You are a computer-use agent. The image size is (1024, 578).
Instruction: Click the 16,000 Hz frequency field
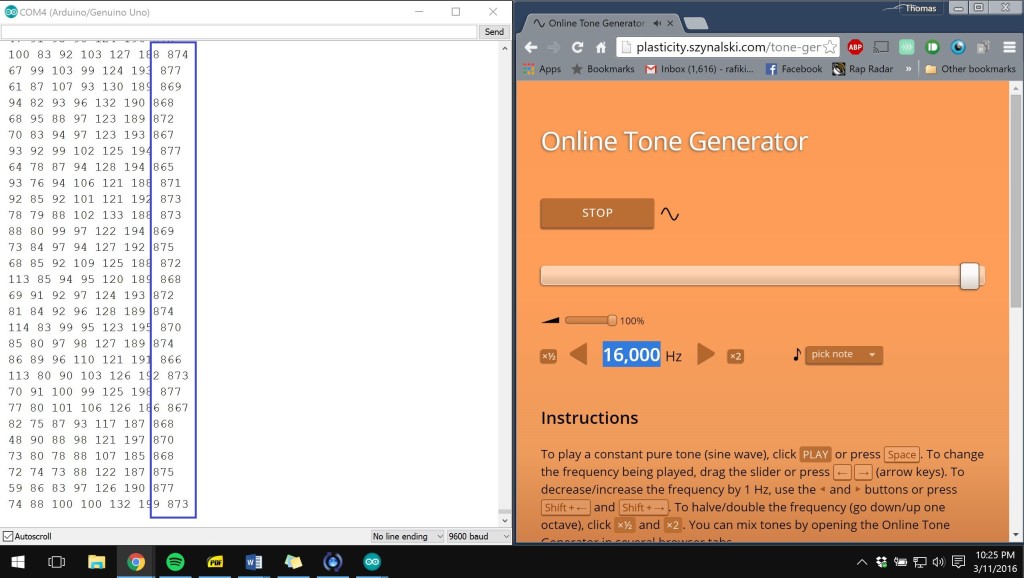click(x=630, y=355)
